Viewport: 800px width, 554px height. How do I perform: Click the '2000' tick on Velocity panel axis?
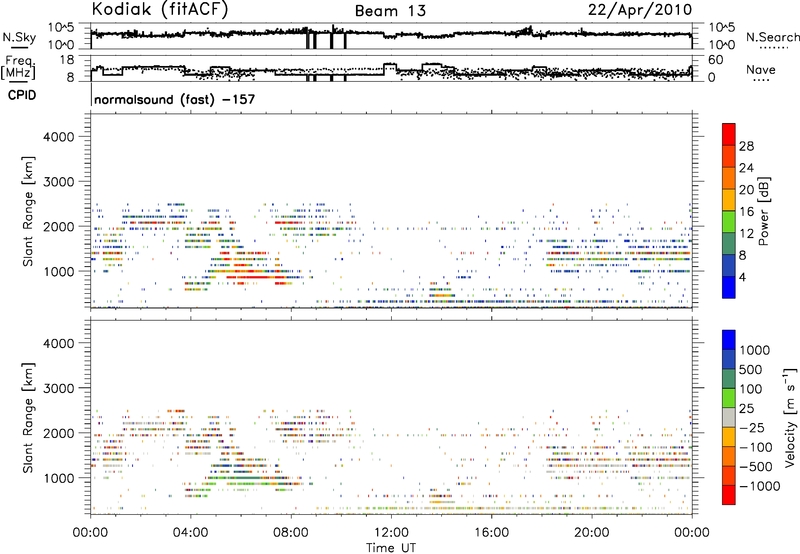click(58, 433)
